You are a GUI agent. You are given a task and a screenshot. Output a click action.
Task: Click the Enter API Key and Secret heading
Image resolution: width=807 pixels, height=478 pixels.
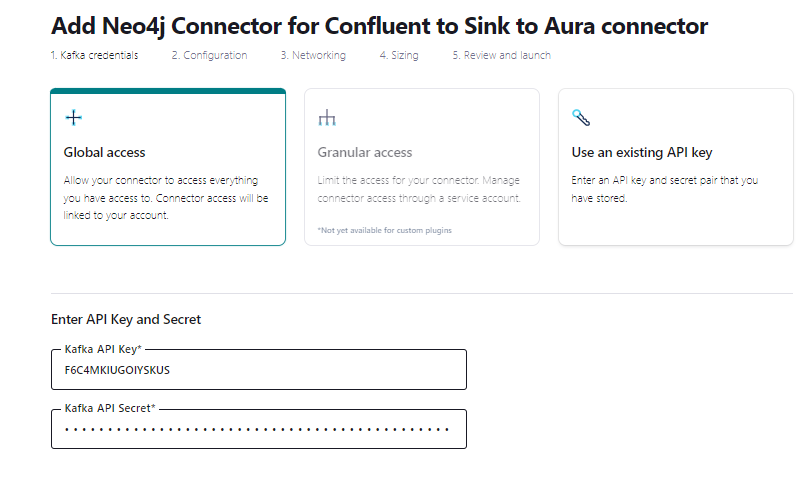click(x=126, y=320)
